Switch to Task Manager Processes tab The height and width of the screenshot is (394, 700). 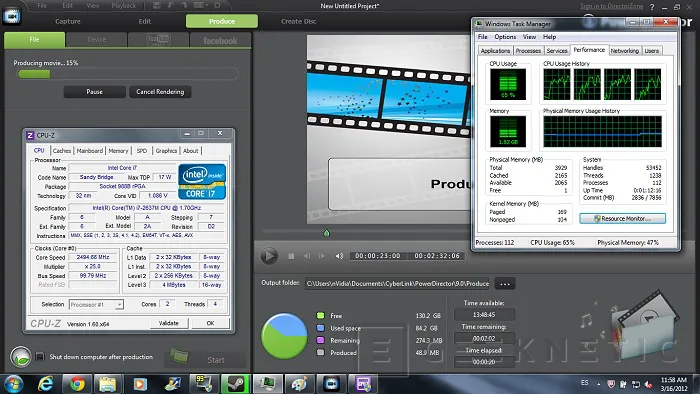coord(528,51)
